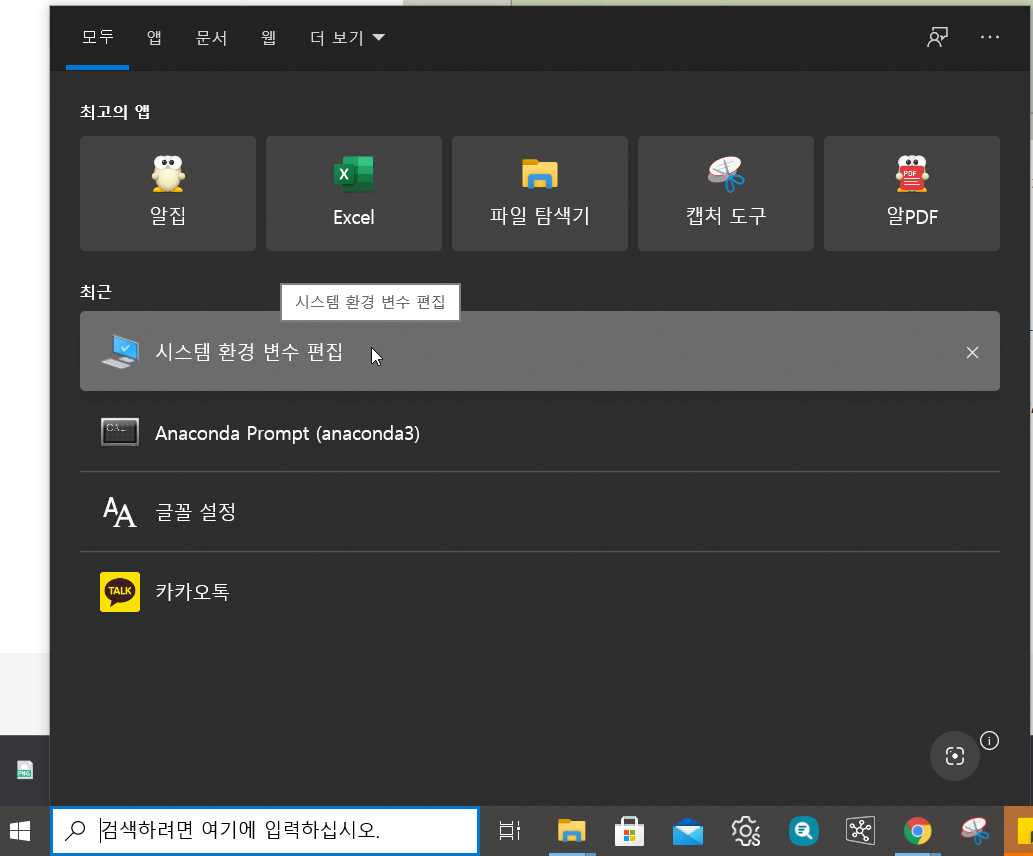Screen dimensions: 1033x856
Task: Open the three-dot options menu
Action: click(990, 38)
